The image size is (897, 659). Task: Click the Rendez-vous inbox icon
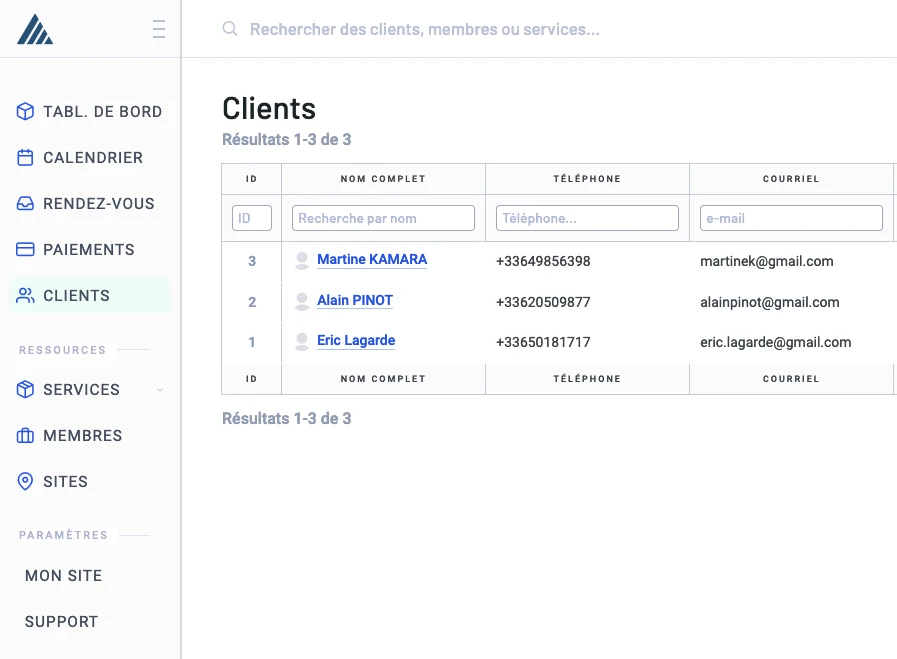[x=26, y=204]
